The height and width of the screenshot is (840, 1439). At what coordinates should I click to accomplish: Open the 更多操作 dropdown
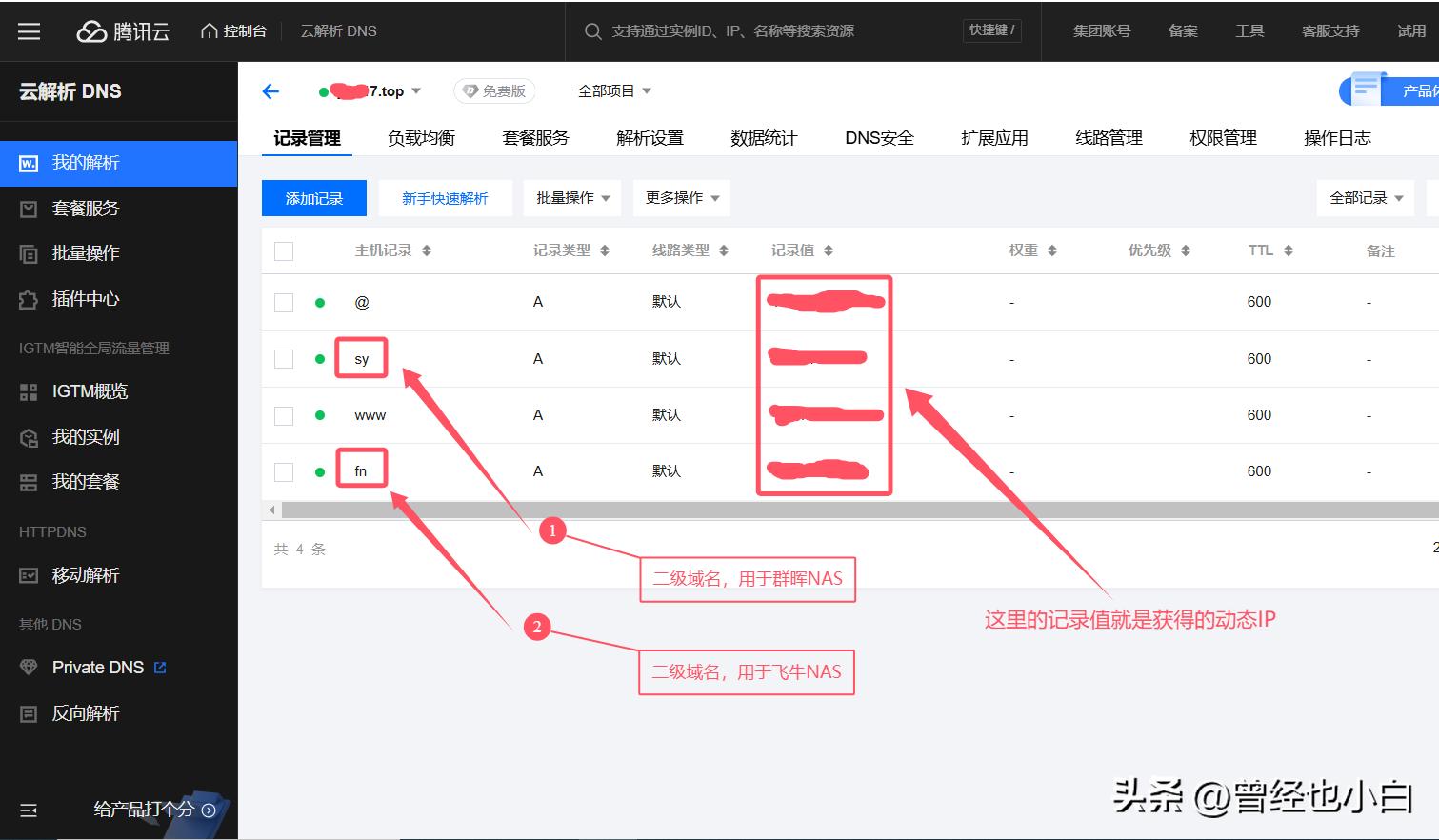[x=681, y=197]
